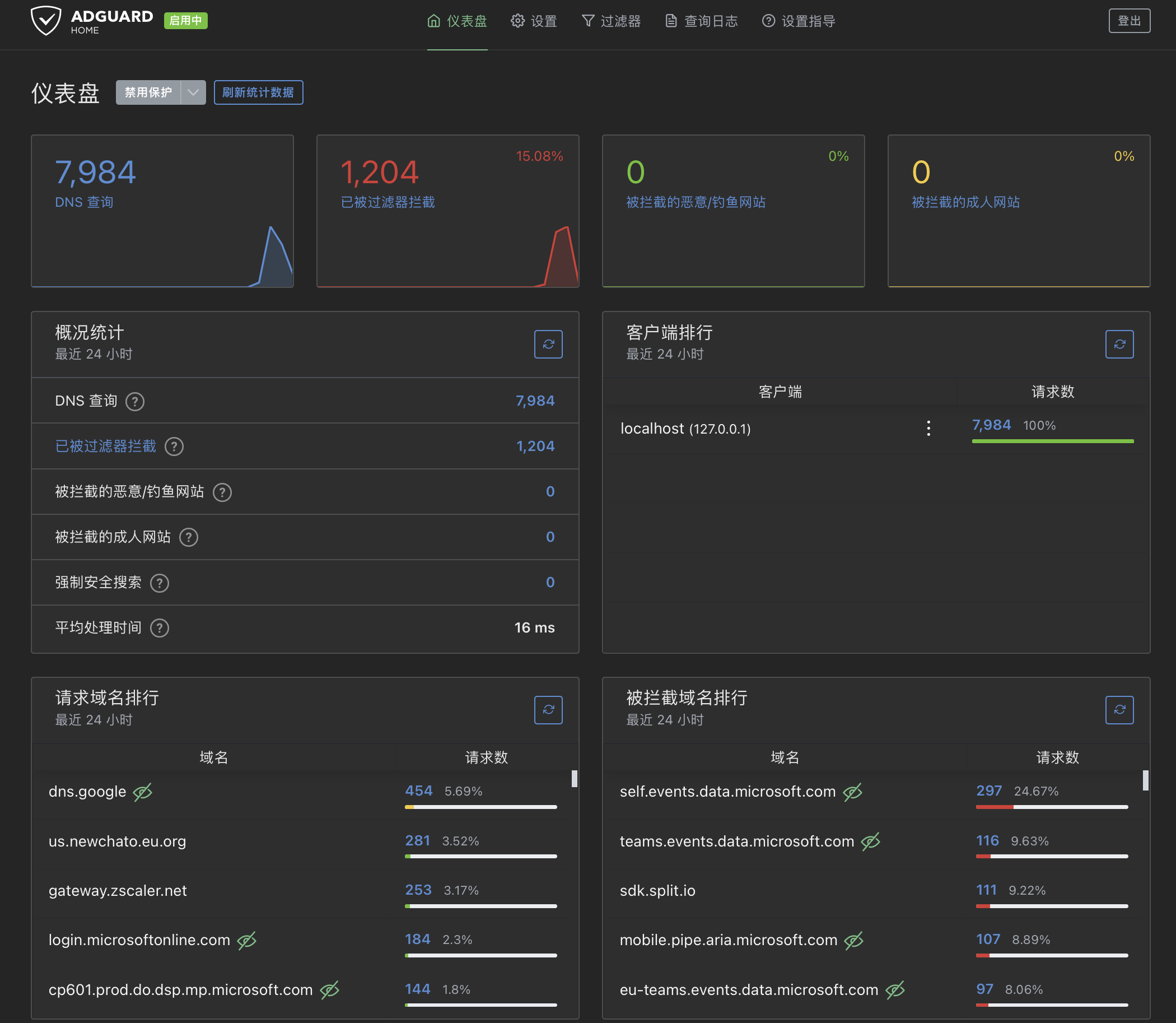Click the localhost (127.0.0.1) client name
The image size is (1176, 1023).
click(685, 429)
